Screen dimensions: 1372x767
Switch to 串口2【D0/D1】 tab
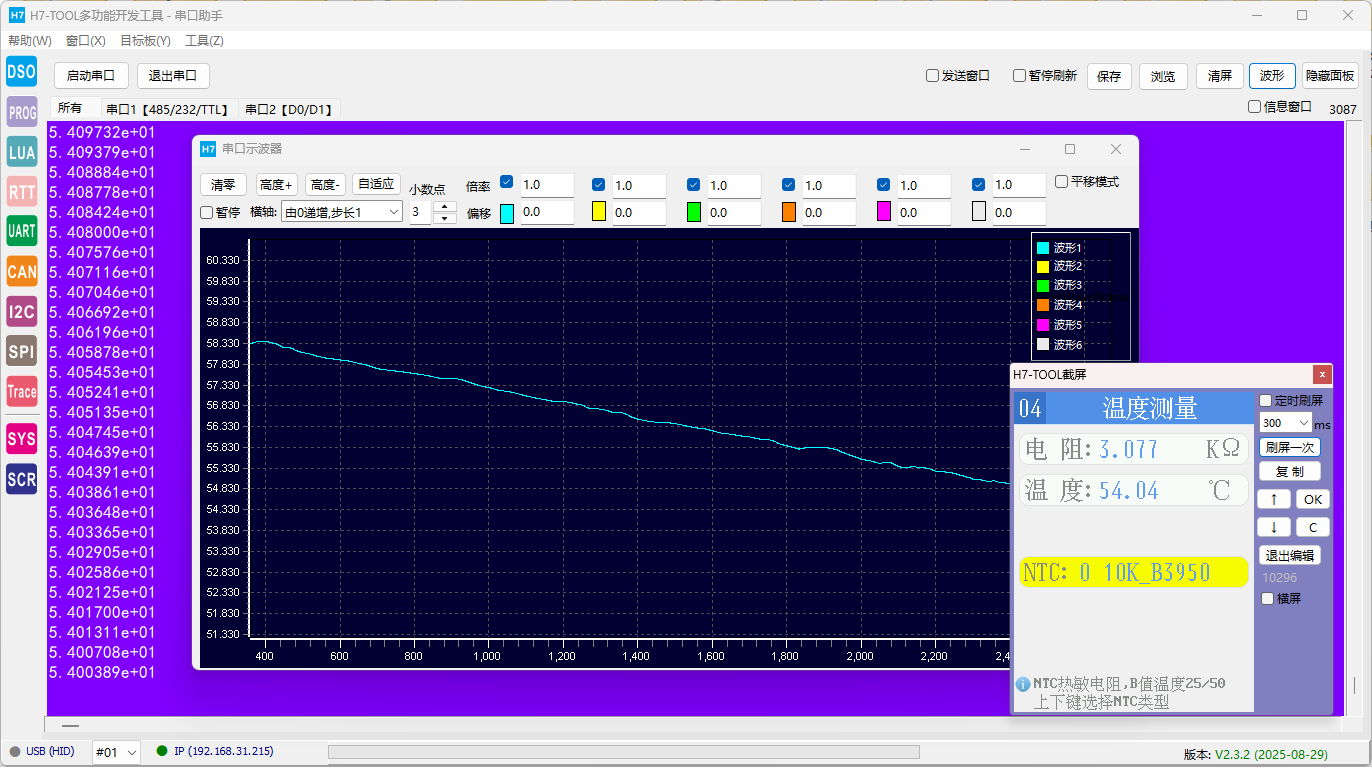290,109
